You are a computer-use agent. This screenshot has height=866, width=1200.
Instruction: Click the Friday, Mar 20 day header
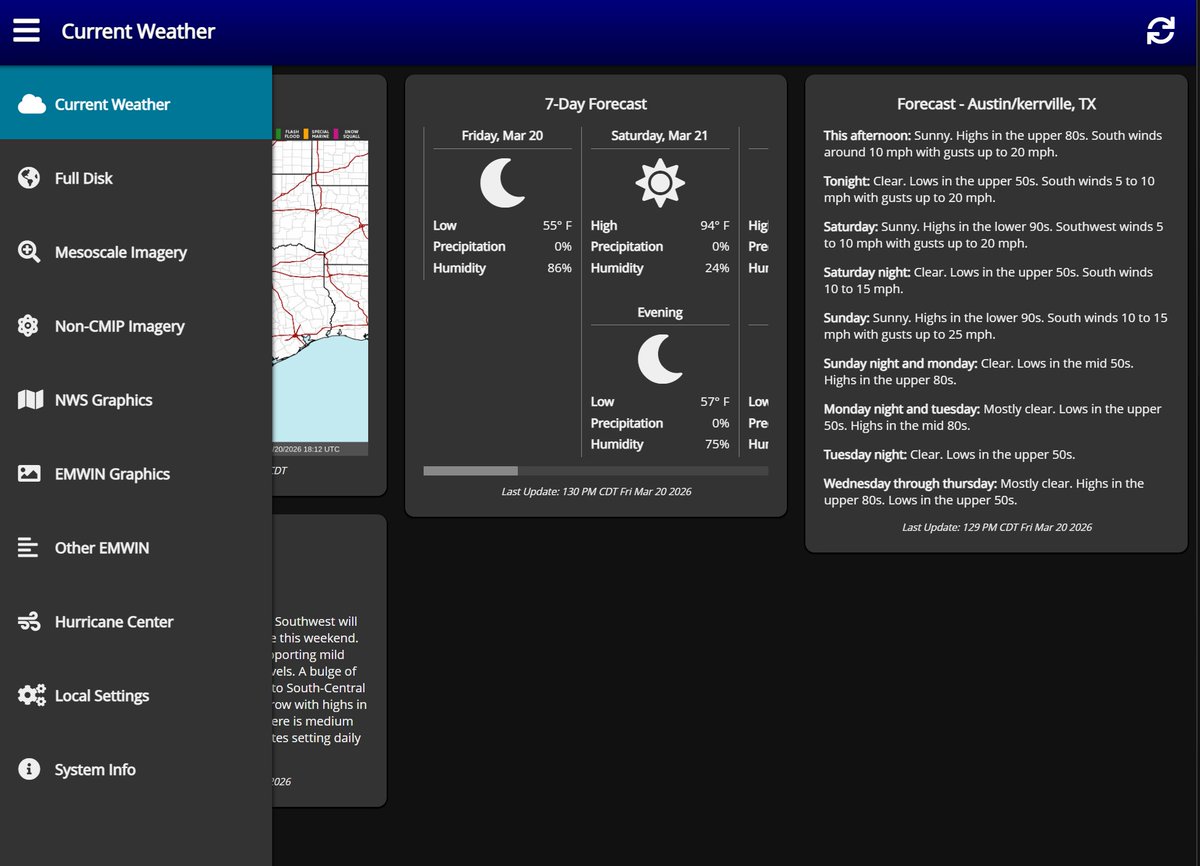click(502, 135)
